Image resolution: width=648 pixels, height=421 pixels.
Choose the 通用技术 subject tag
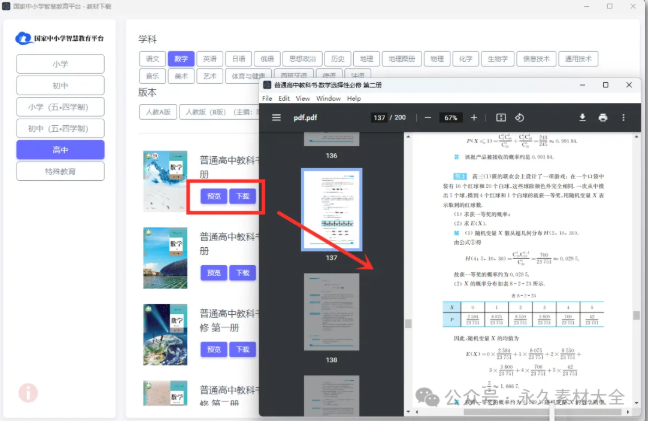(578, 59)
